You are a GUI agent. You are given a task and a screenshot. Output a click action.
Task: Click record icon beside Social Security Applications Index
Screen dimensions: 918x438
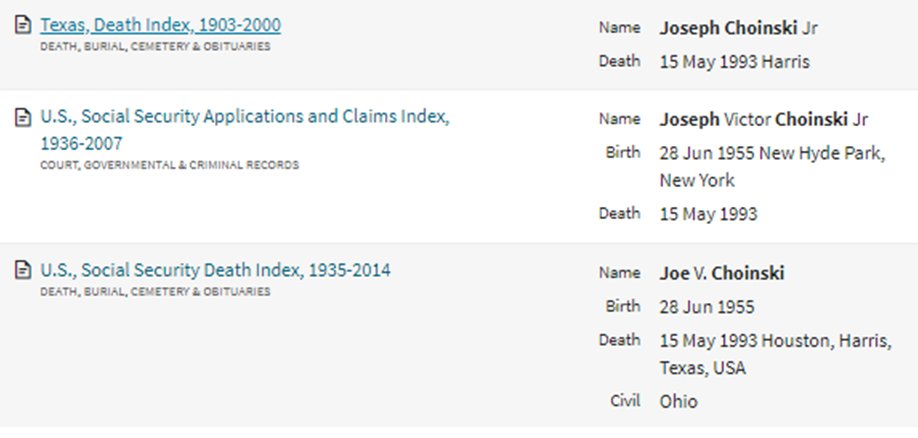[x=23, y=118]
